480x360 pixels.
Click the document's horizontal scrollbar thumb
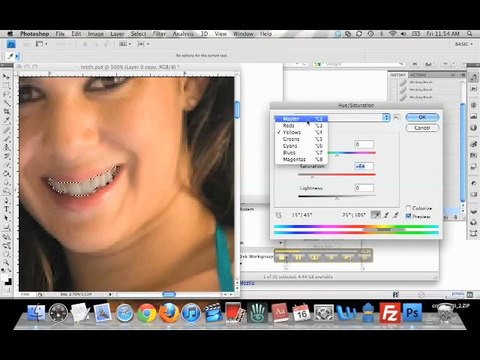(x=169, y=294)
